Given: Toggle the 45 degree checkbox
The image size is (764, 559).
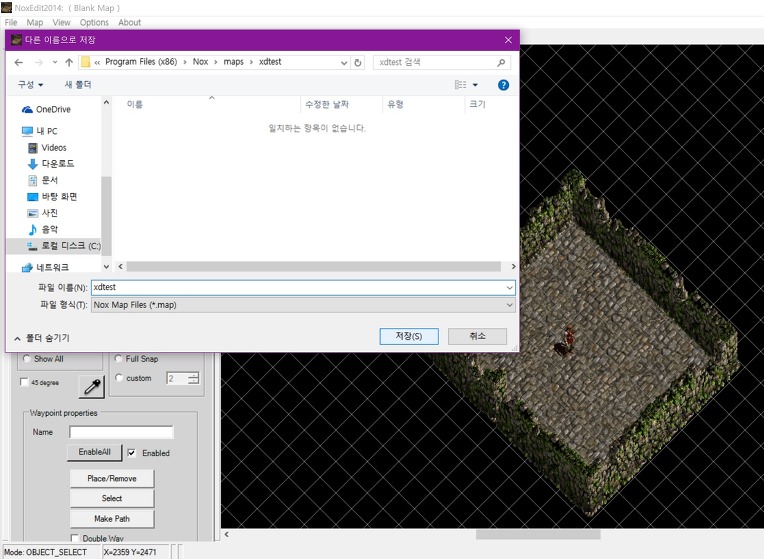Looking at the screenshot, I should pyautogui.click(x=25, y=382).
